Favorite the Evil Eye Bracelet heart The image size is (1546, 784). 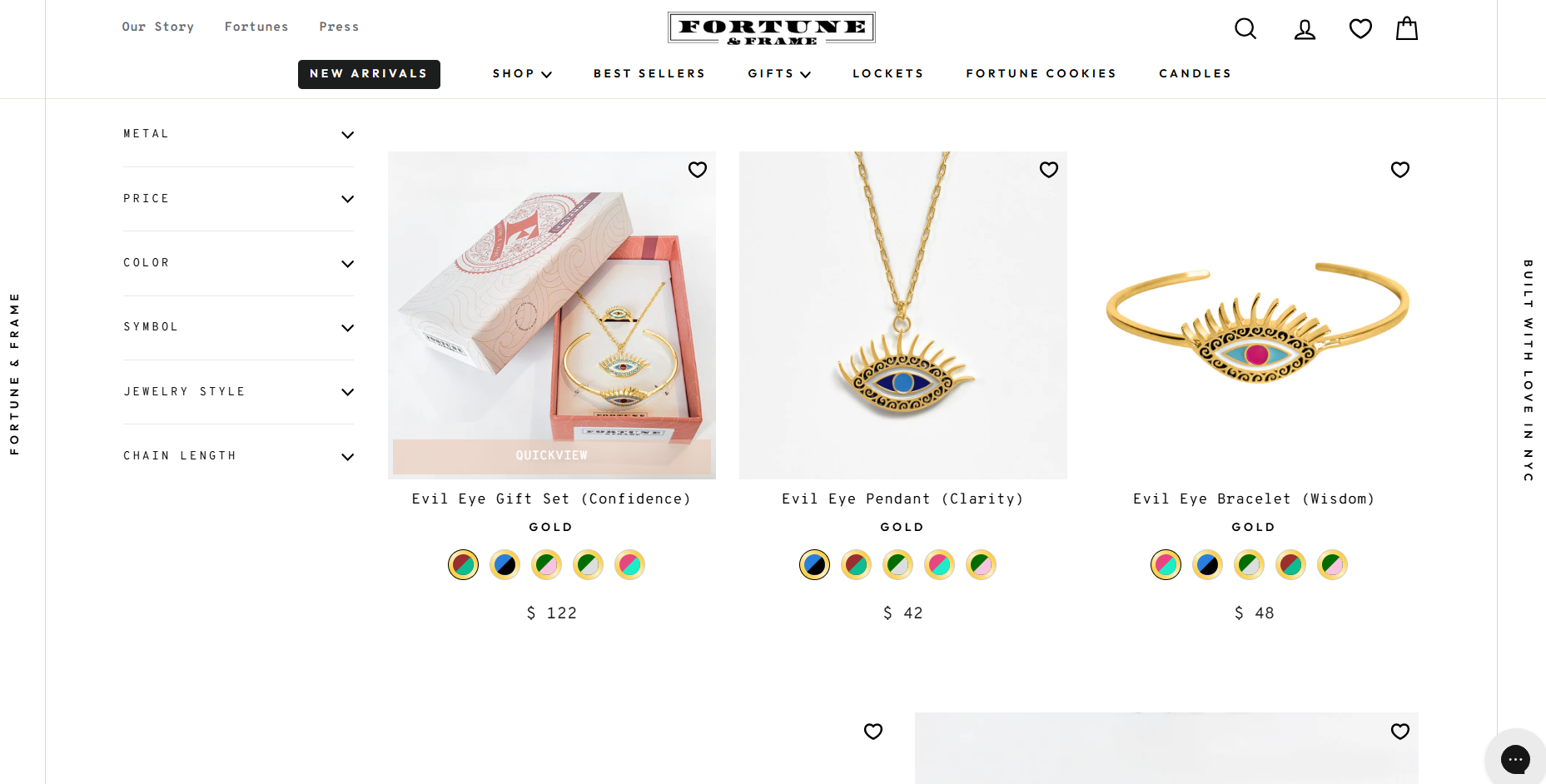click(x=1400, y=170)
